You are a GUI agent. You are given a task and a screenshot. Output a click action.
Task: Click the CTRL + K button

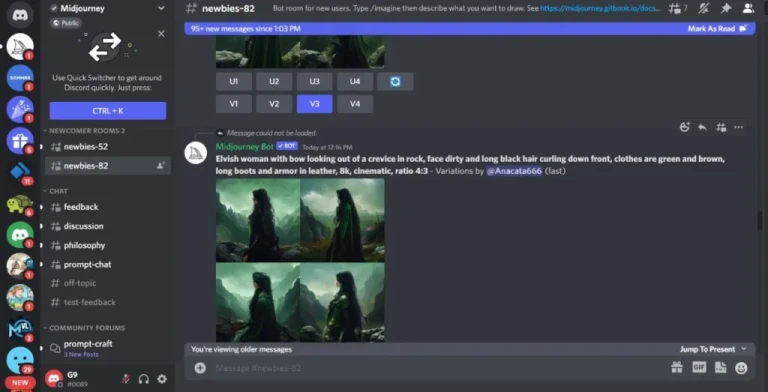point(108,111)
